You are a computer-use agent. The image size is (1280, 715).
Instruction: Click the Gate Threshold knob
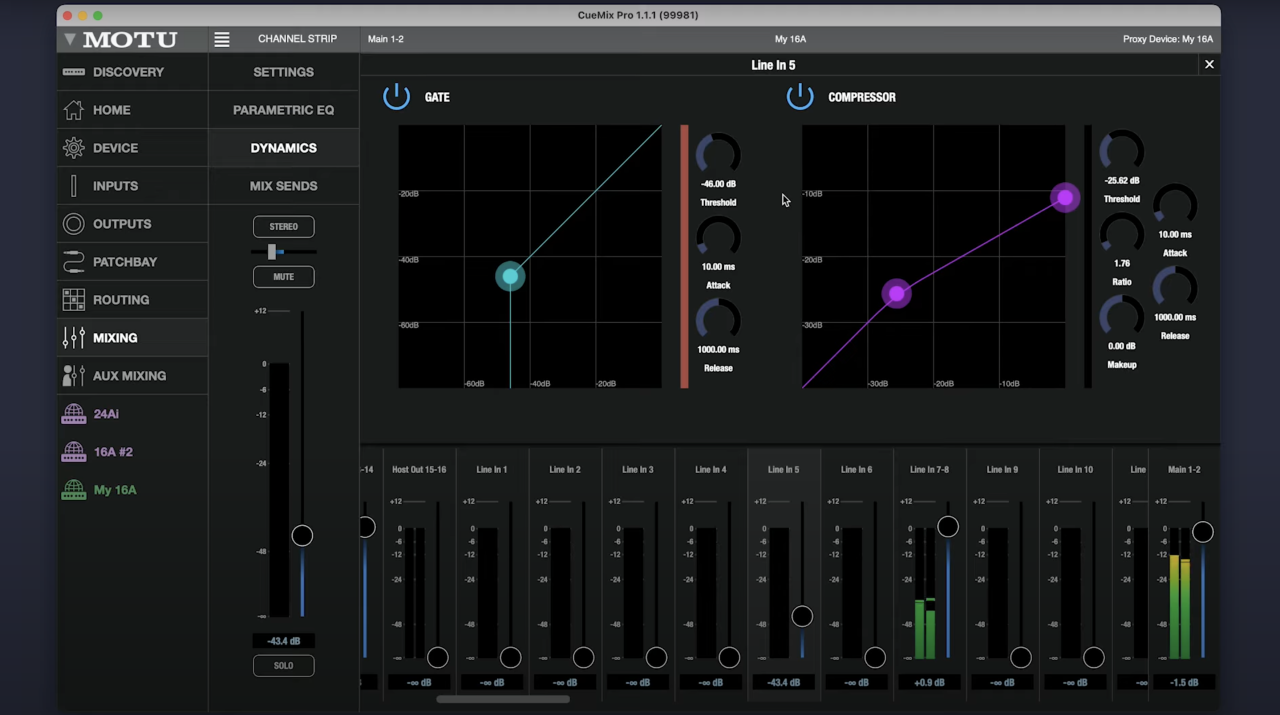tap(718, 155)
